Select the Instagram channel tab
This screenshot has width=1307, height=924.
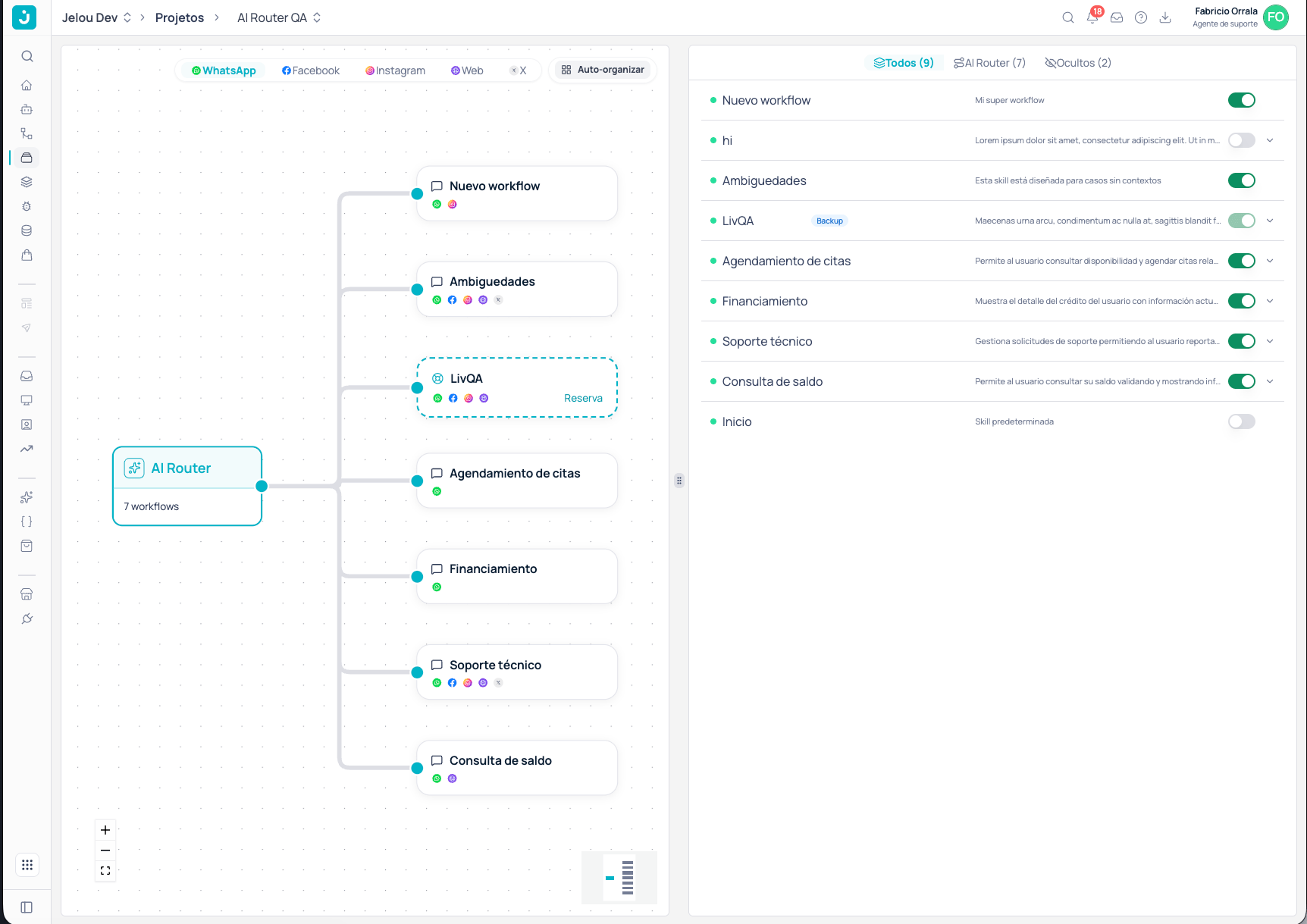click(395, 70)
